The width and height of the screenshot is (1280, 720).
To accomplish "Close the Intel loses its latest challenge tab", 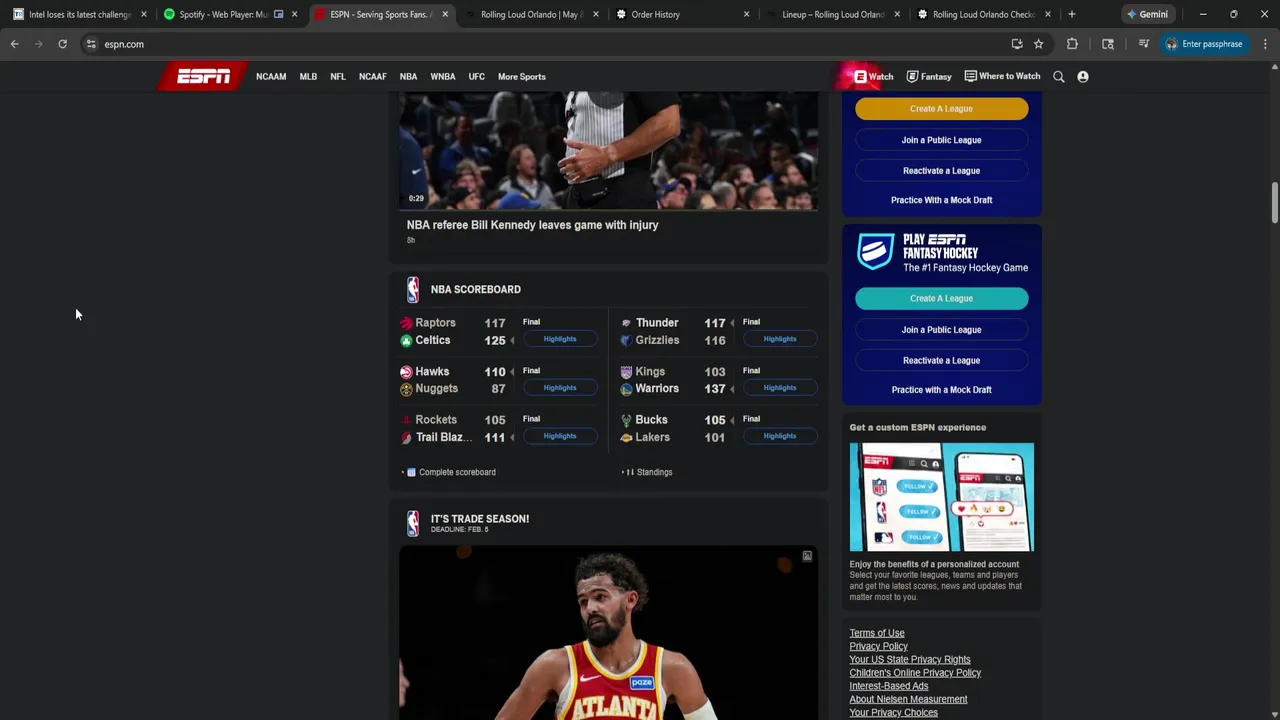I will 143,14.
